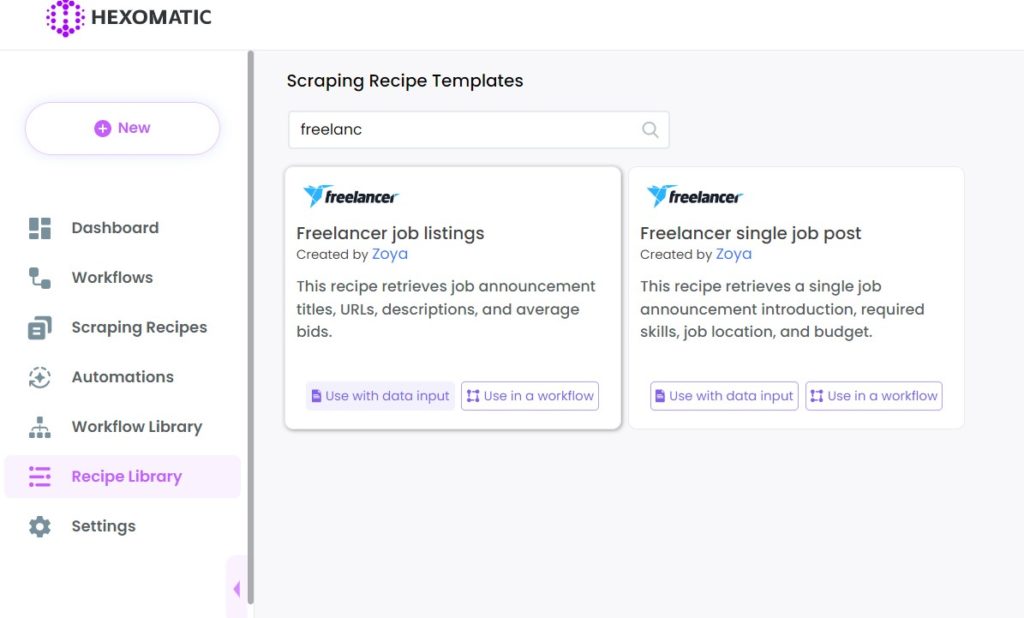Click the search magnifier icon

650,129
